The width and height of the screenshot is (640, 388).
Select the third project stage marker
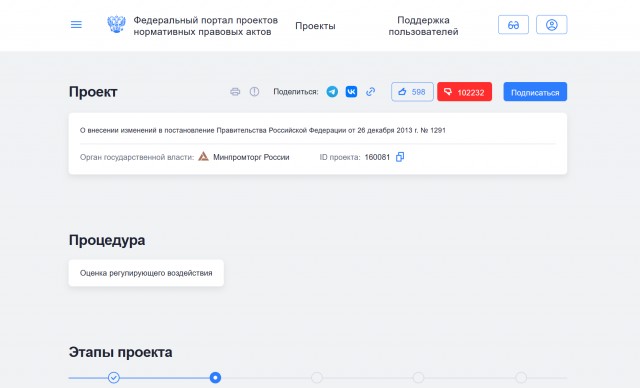click(317, 378)
